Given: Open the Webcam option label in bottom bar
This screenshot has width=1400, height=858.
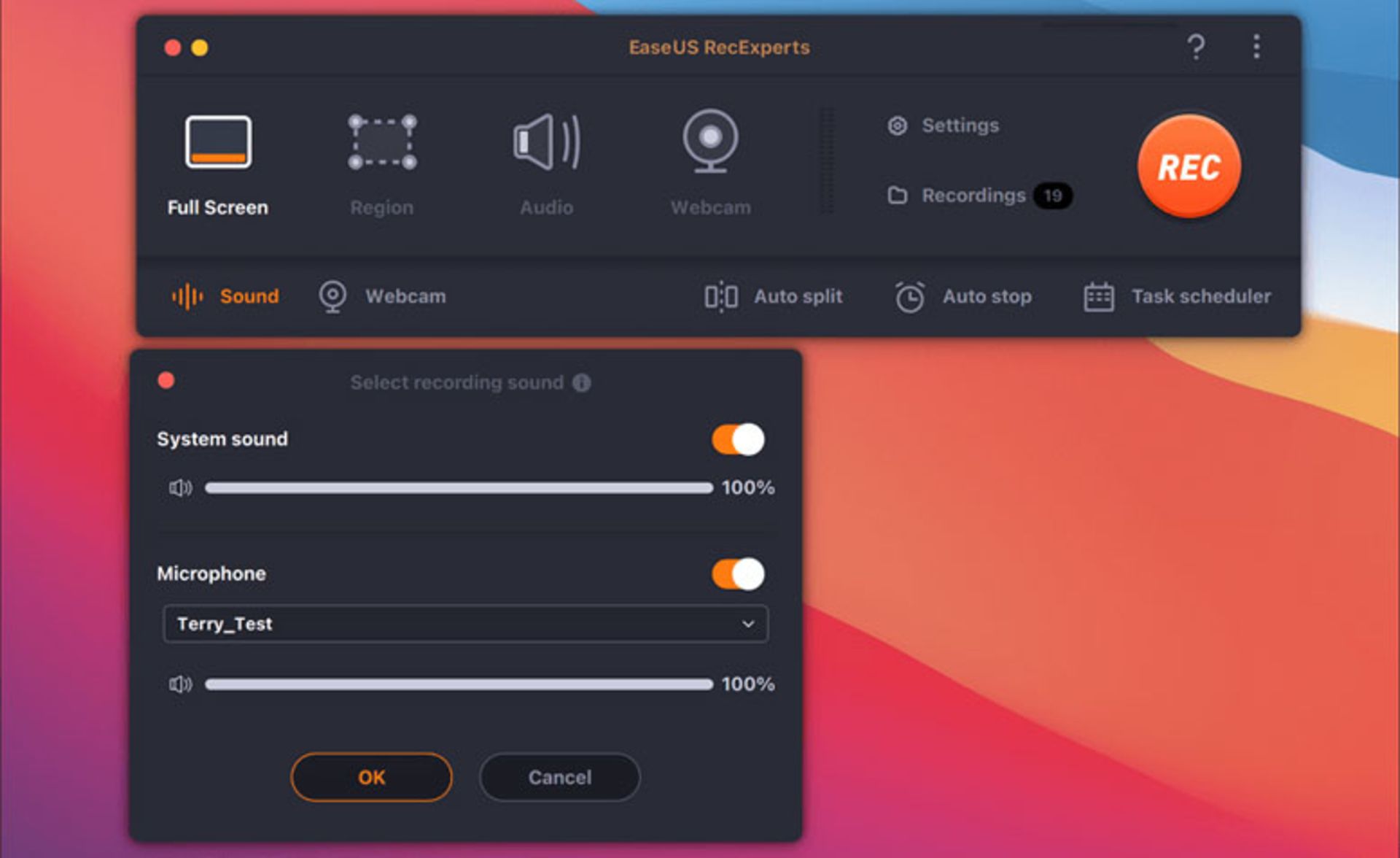Looking at the screenshot, I should pyautogui.click(x=405, y=296).
